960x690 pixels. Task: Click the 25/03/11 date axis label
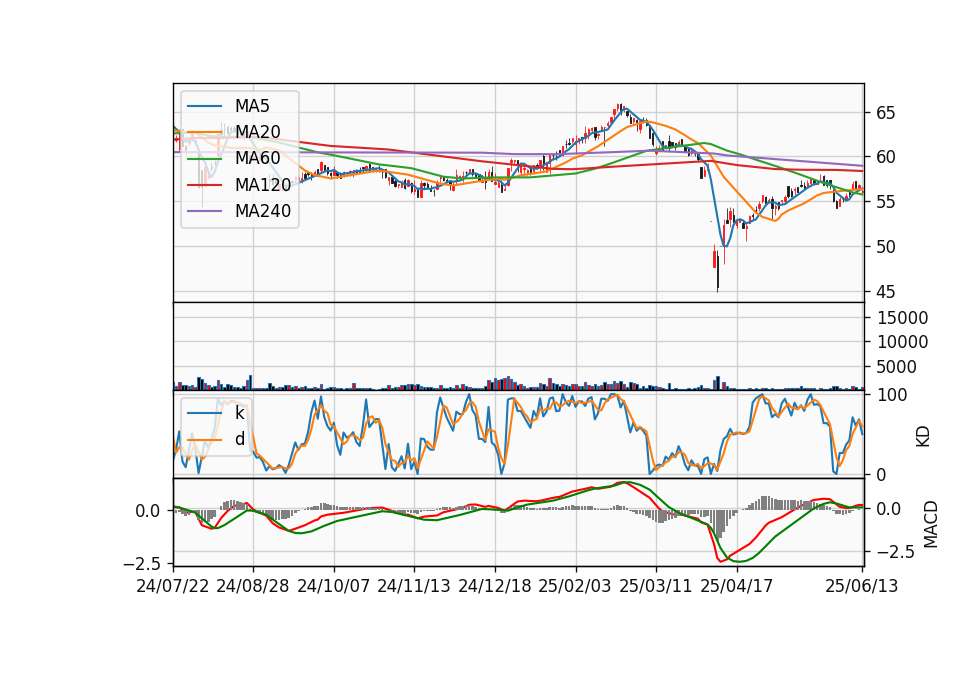tap(656, 586)
